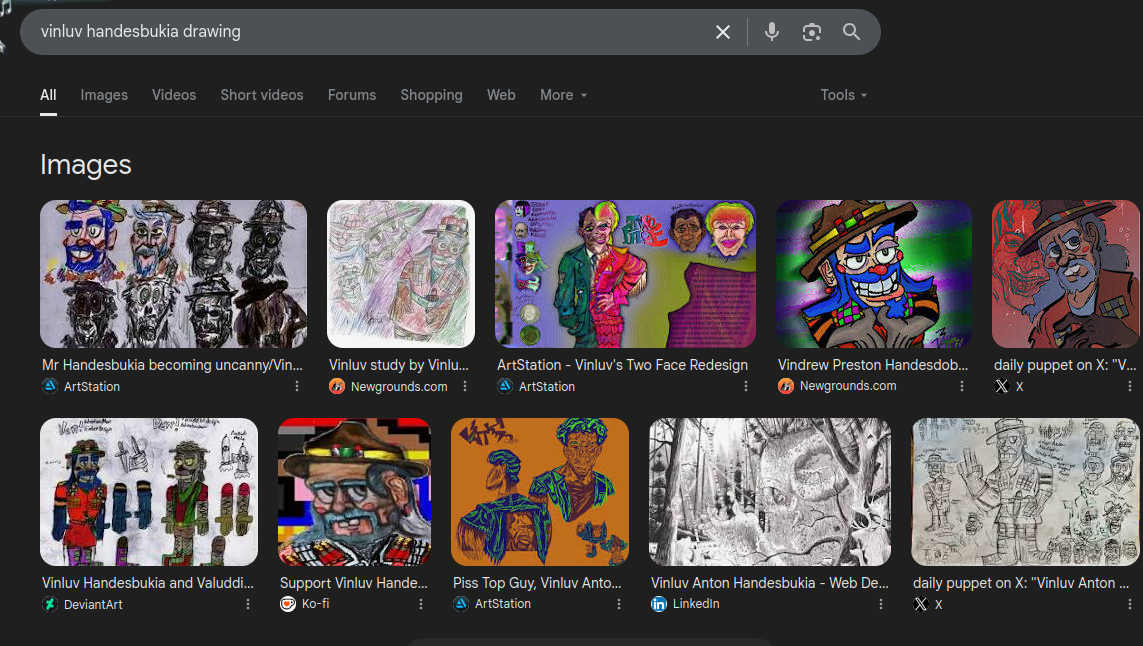Click 'daily puppet on X: "Vinluv Anton ...' title
The width and height of the screenshot is (1143, 646).
click(1021, 583)
